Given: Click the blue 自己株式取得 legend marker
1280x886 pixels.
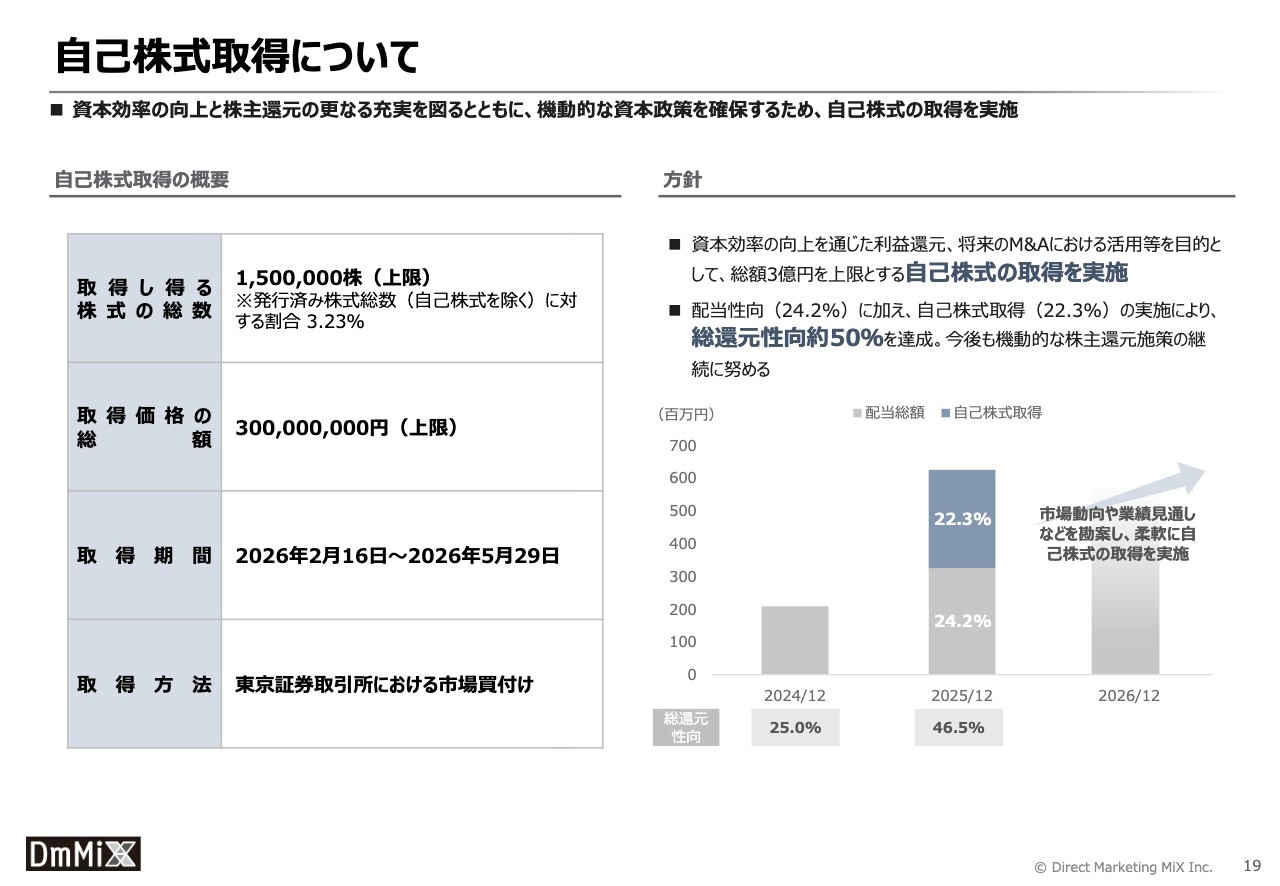Looking at the screenshot, I should coord(945,413).
